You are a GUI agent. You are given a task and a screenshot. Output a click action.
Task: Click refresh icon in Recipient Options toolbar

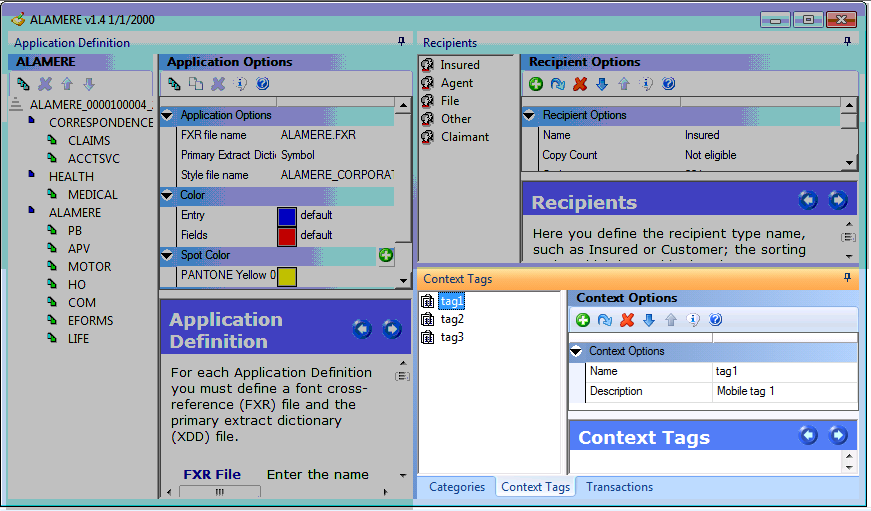pos(558,84)
